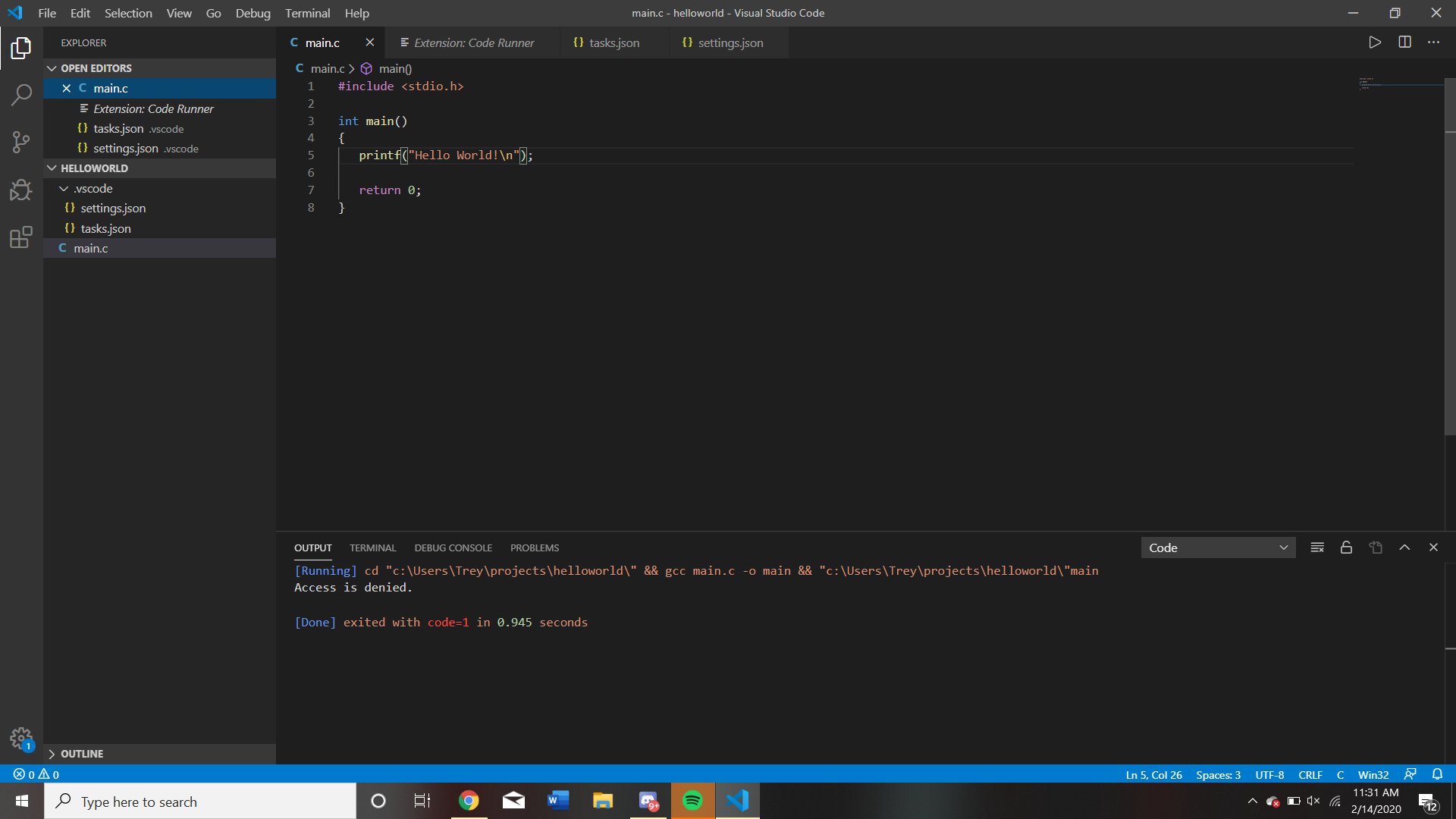Click the editor vertical scrollbar
The height and width of the screenshot is (819, 1456).
[1450, 258]
